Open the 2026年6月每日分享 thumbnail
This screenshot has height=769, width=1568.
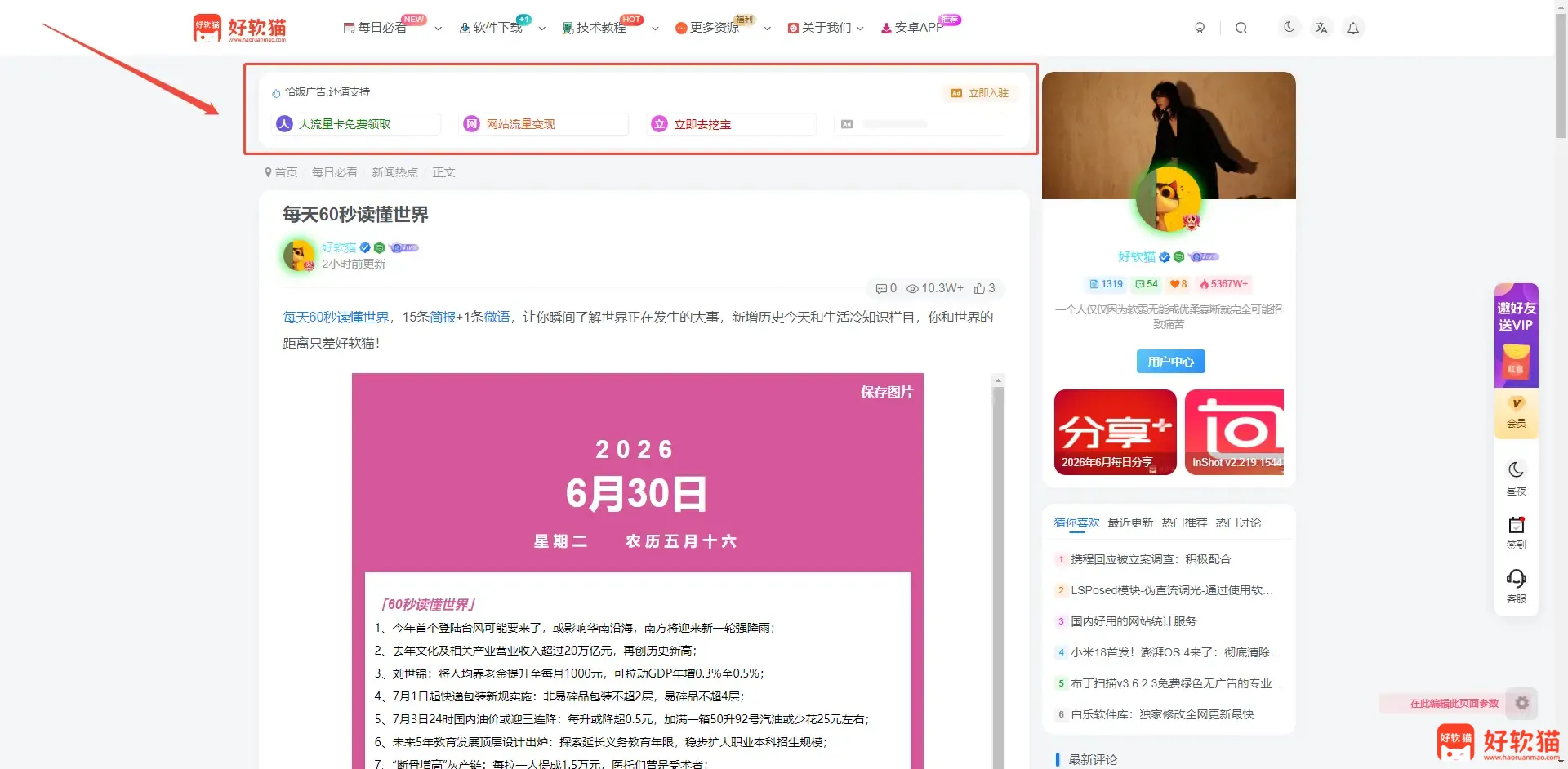(x=1116, y=432)
